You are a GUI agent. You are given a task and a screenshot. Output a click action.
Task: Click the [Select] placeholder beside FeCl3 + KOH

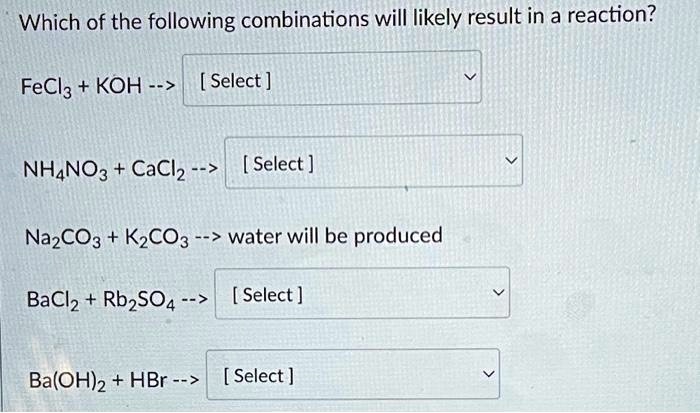coord(237,80)
